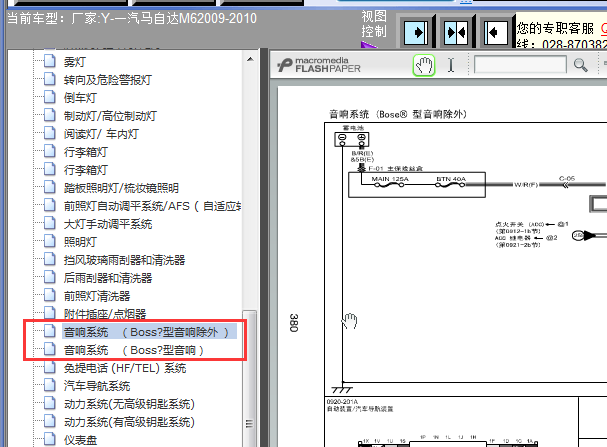607x447 pixels.
Task: Open the 动力系统(无高级钥匙系统) entry
Action: pyautogui.click(x=129, y=404)
